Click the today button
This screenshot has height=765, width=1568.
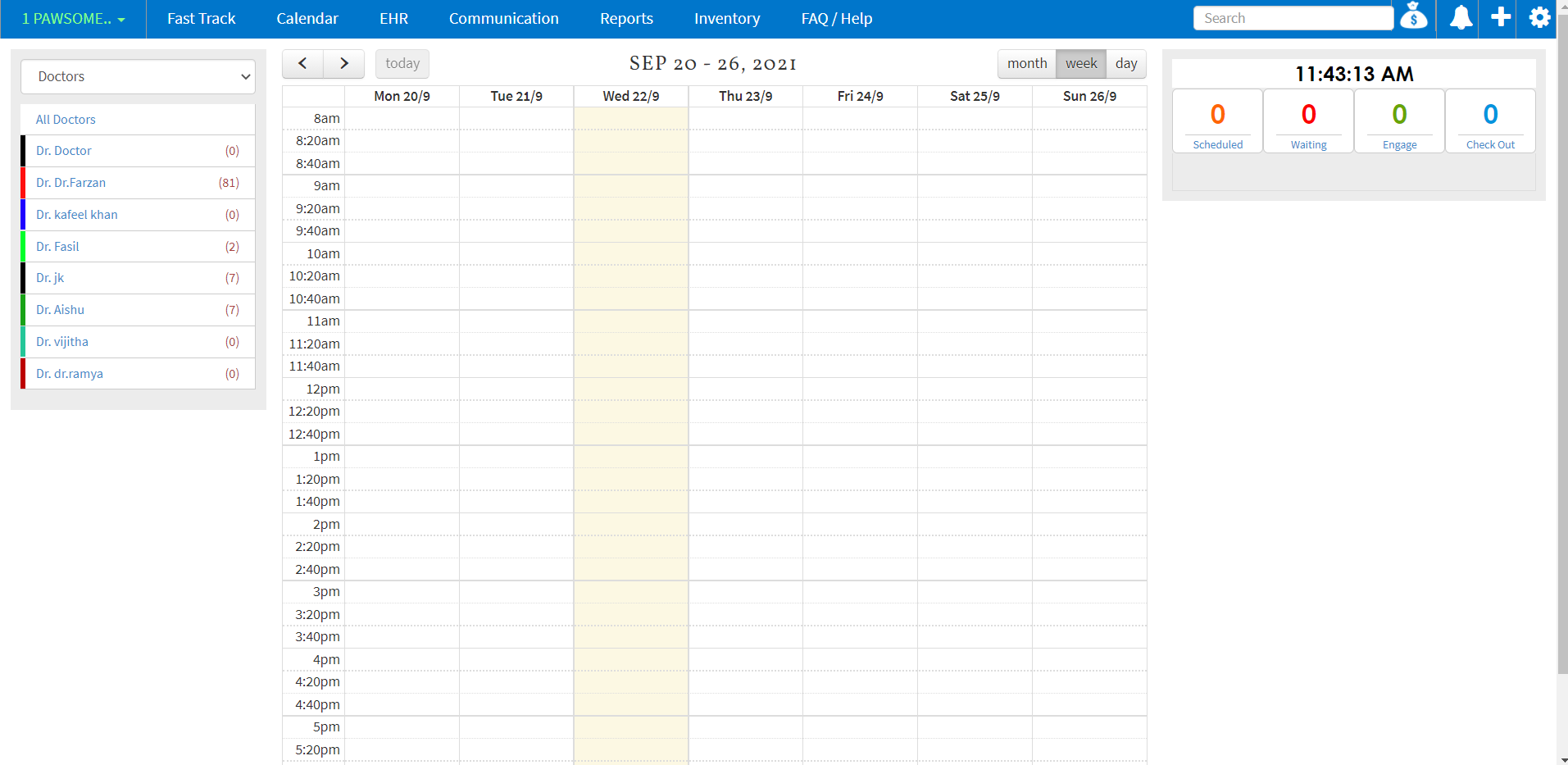402,63
